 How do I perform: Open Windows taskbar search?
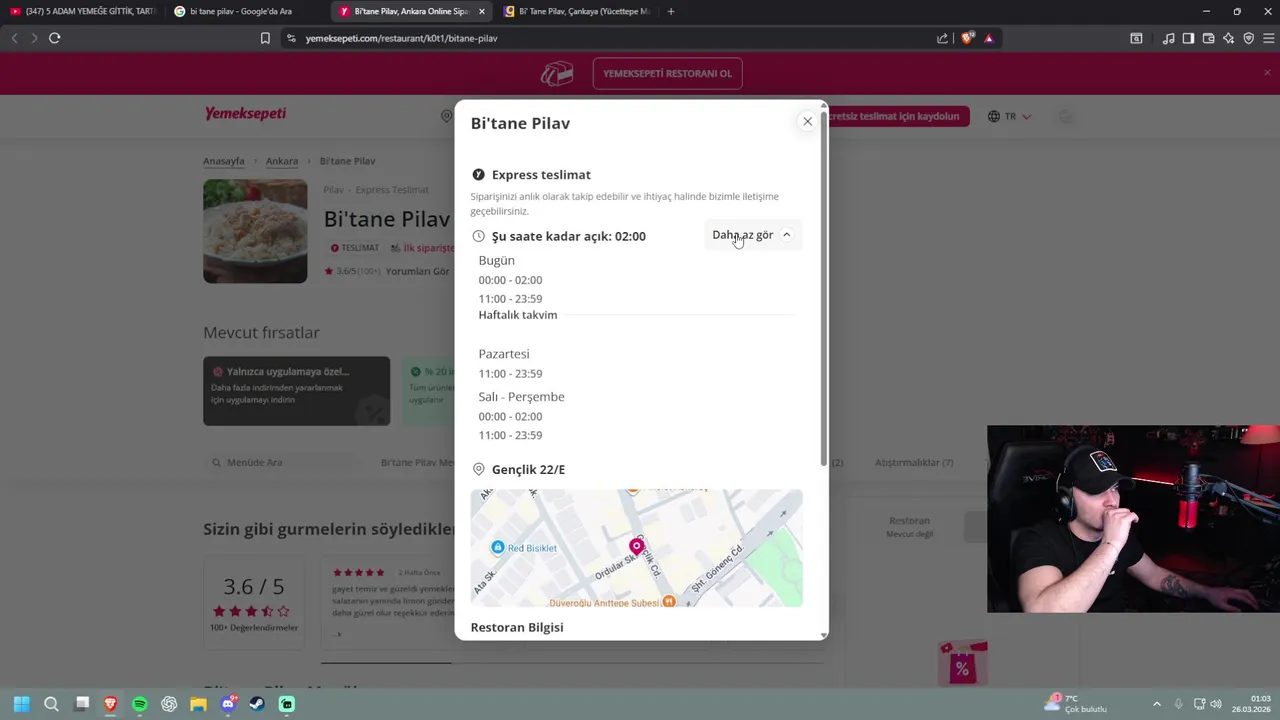(x=51, y=704)
